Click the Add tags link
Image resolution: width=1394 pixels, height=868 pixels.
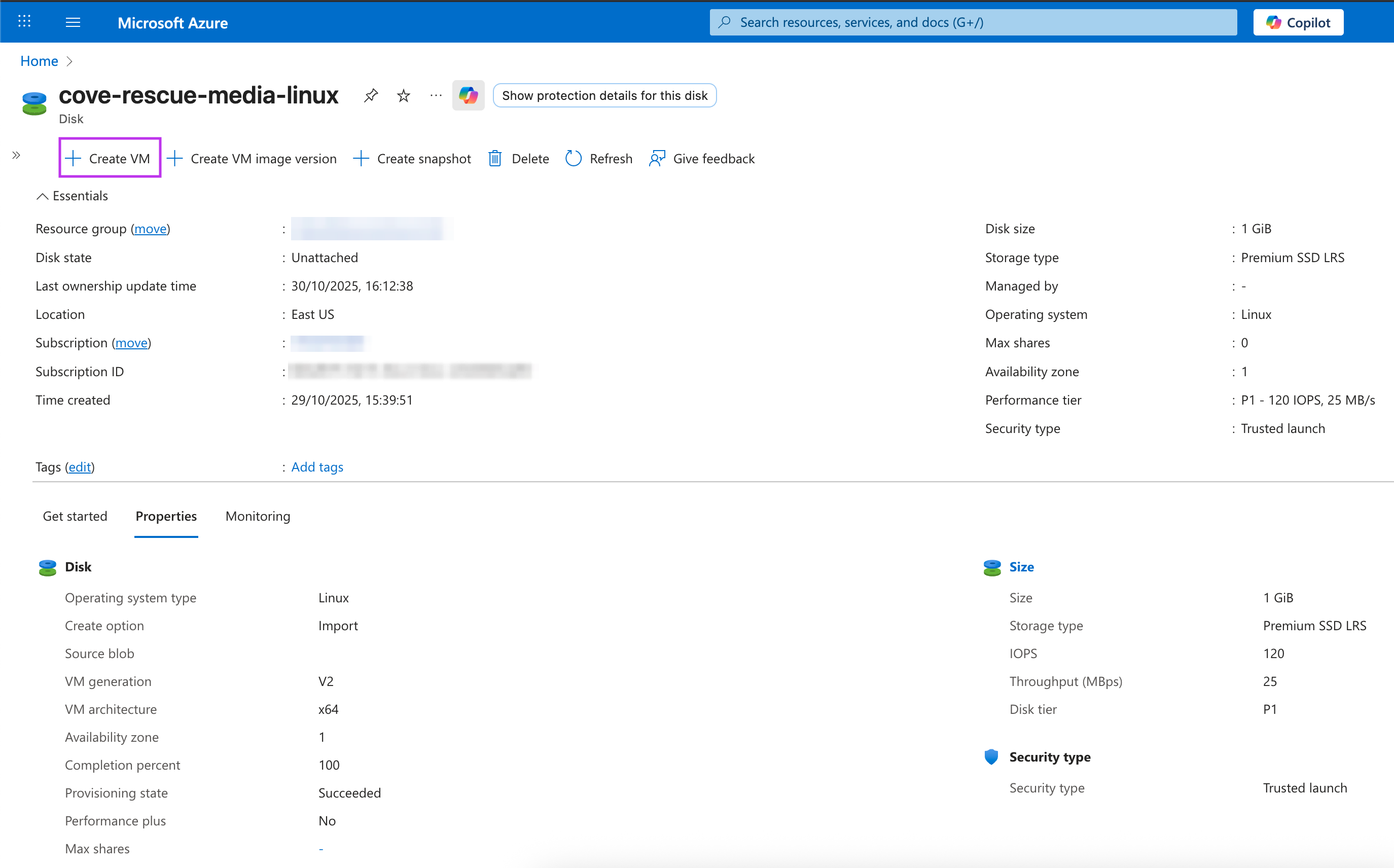tap(317, 467)
